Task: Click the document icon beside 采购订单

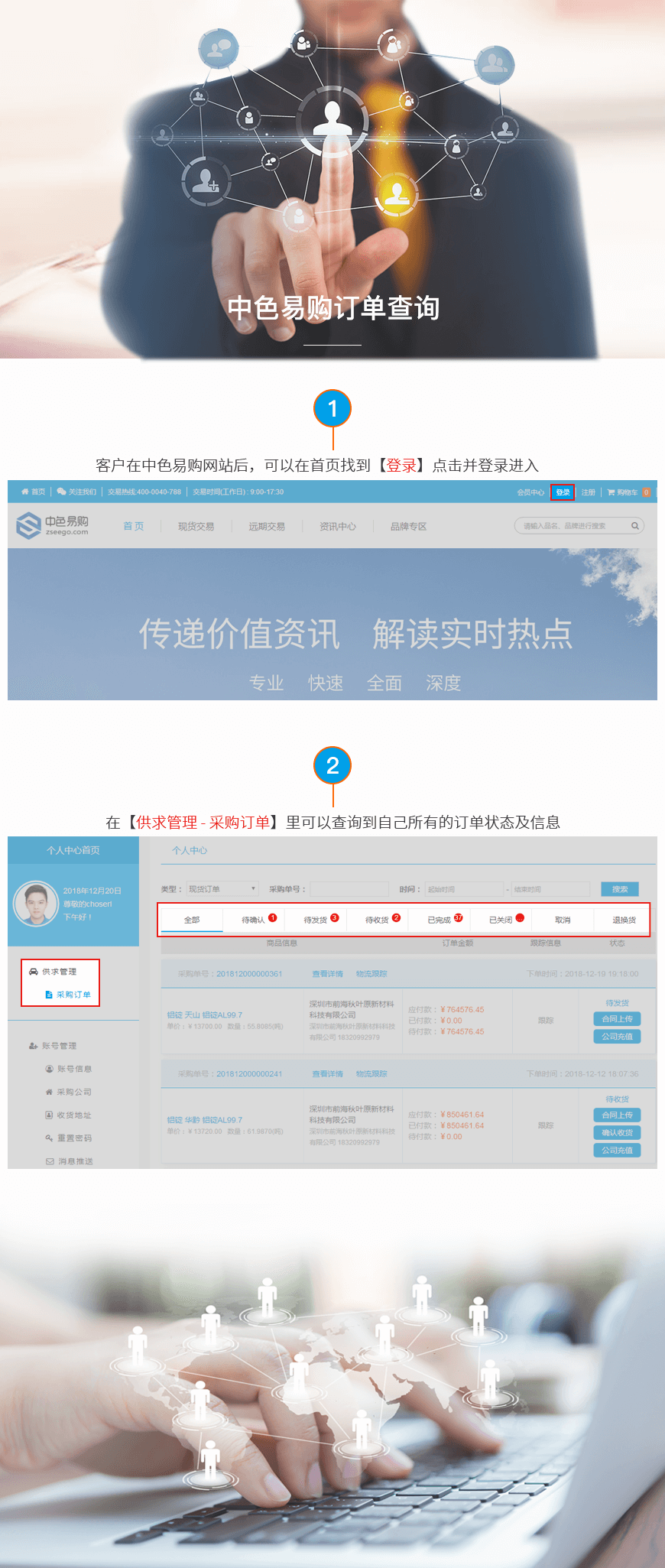Action: pyautogui.click(x=49, y=995)
